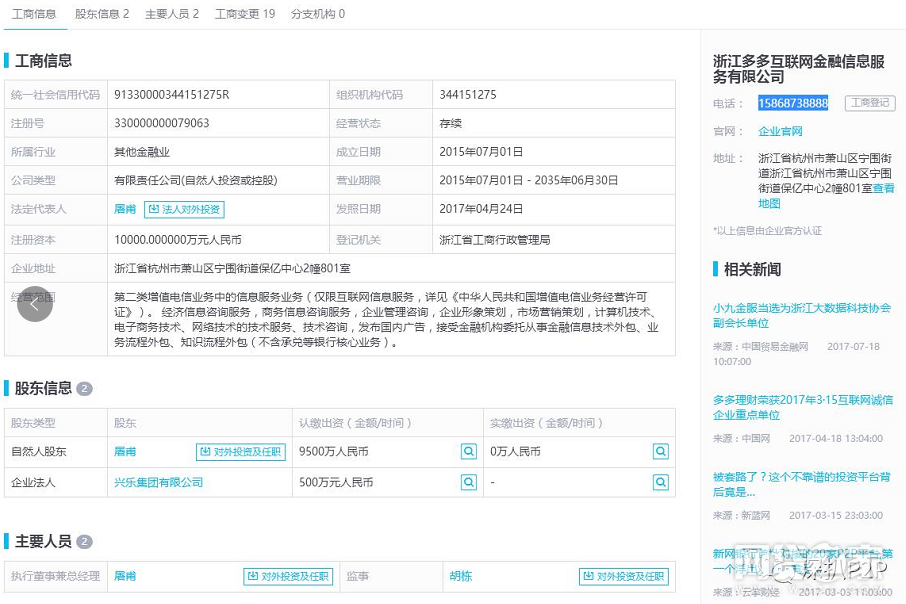The image size is (906, 604).
Task: Switch to the 主要人员 2 tab
Action: (x=172, y=14)
